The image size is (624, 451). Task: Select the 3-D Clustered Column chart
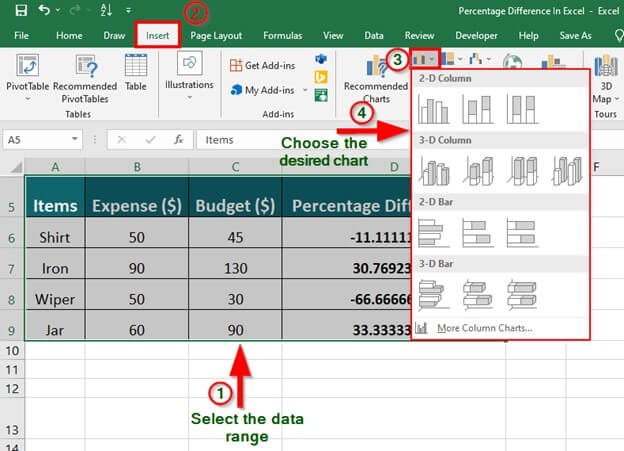coord(433,171)
